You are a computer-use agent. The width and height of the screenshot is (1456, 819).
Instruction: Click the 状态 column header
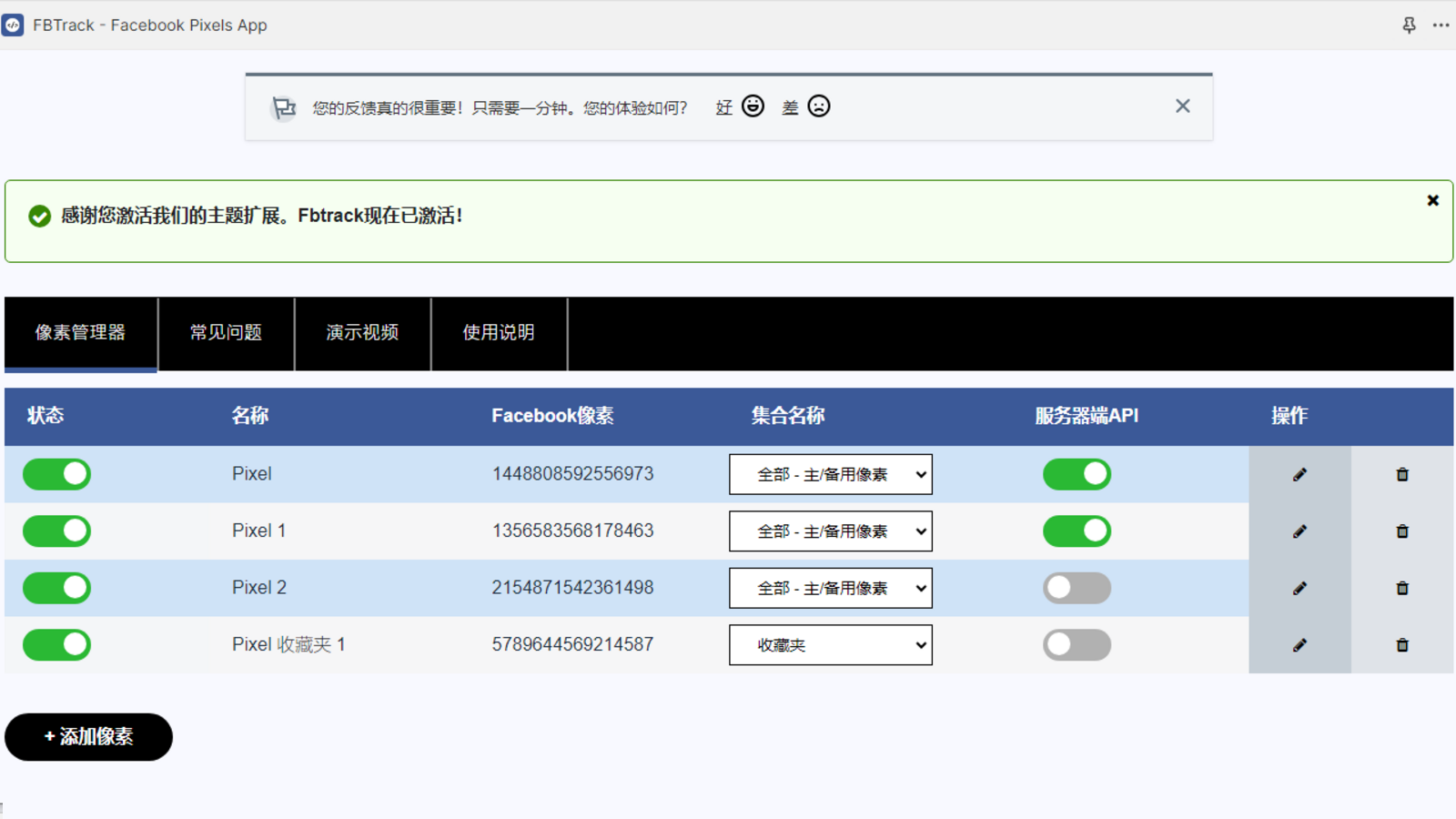(x=45, y=416)
